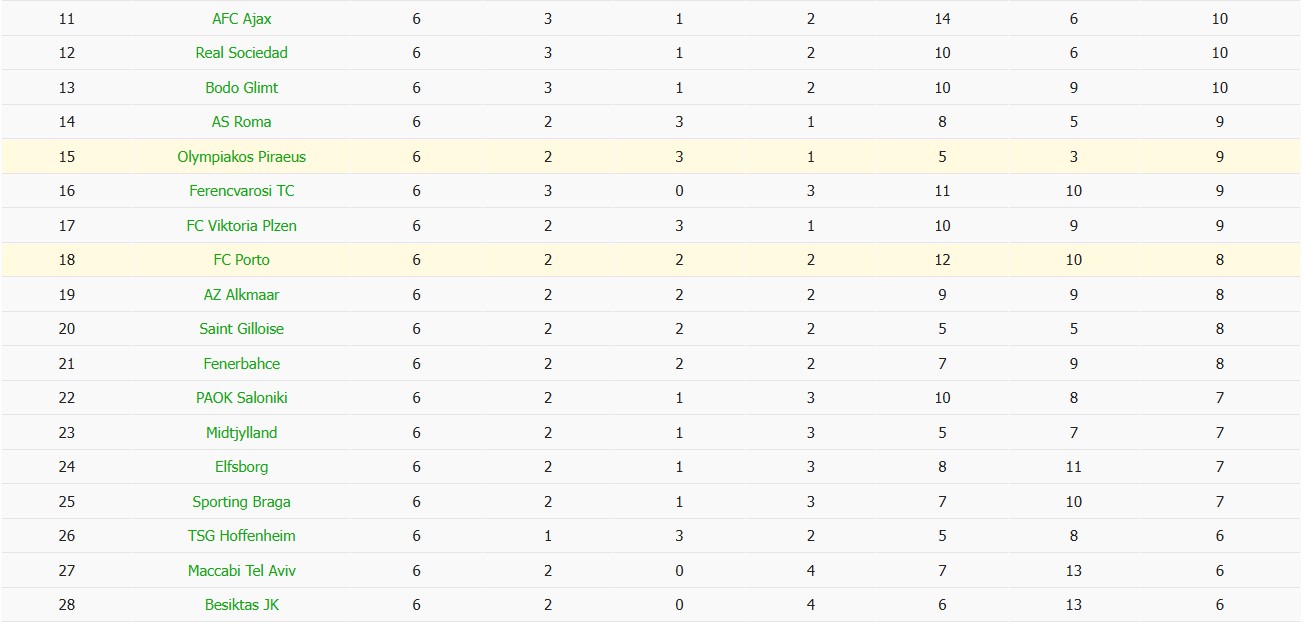Viewport: 1304px width, 622px height.
Task: Click Saint Gilloise in the table
Action: pos(242,329)
